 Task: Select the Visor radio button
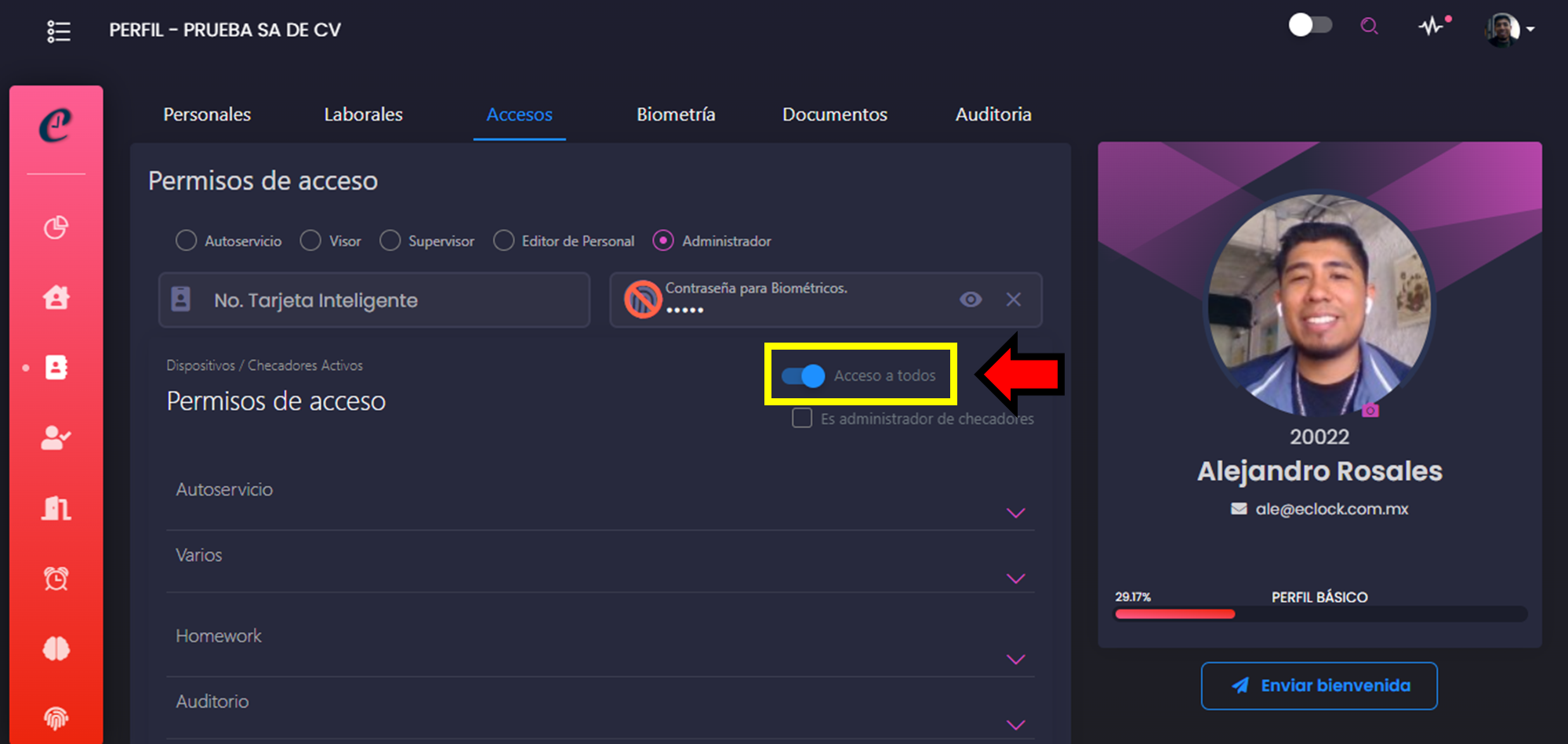310,240
